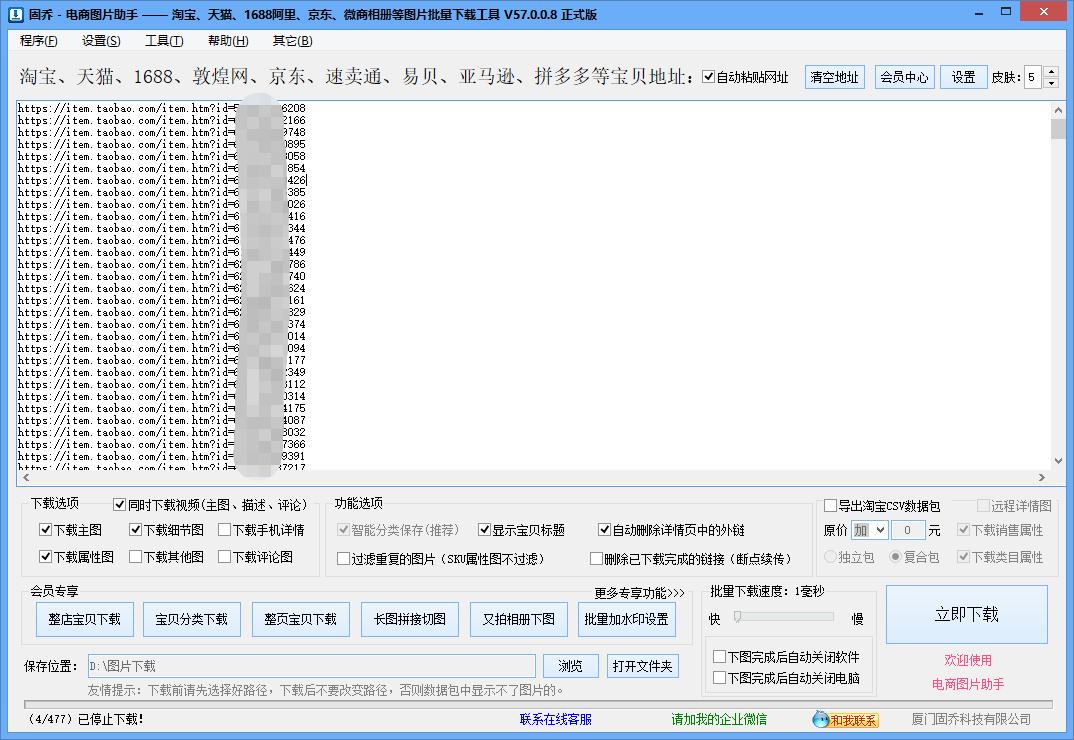Screen dimensions: 1074x740
Task: Click the 设置 button beside 会员中心
Action: tap(963, 77)
